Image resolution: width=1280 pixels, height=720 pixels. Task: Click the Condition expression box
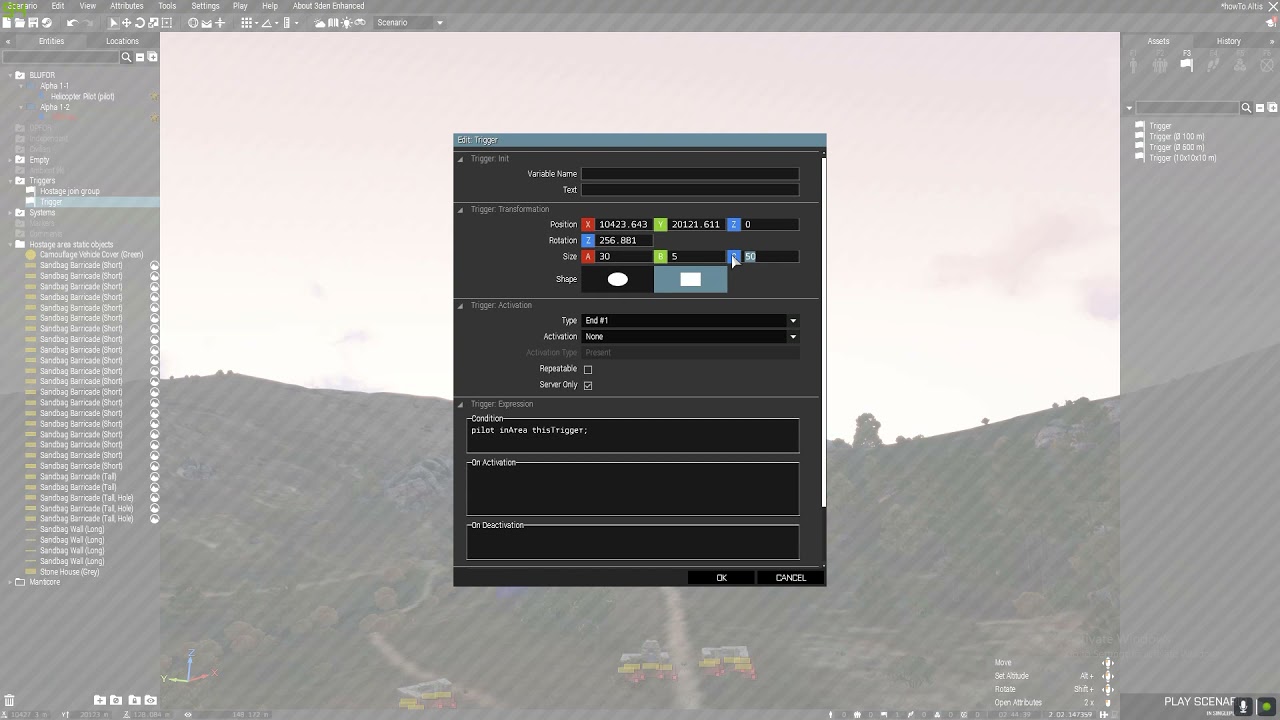633,436
